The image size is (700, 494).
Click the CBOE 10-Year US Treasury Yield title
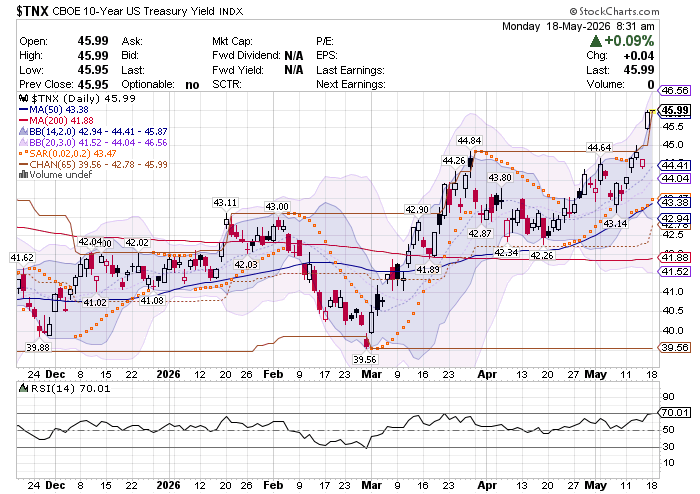pos(133,11)
